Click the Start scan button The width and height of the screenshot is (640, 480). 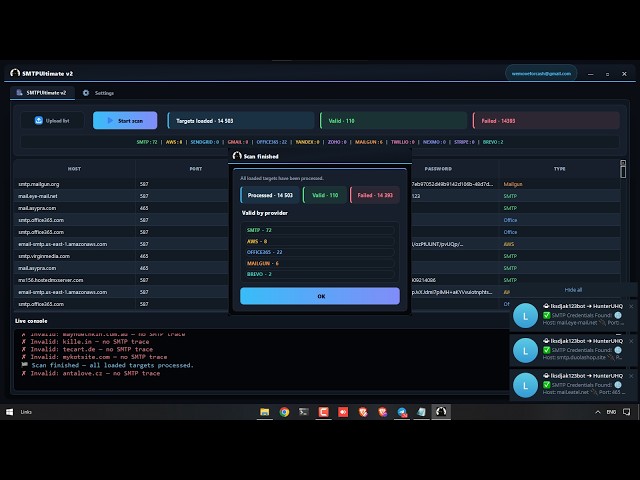pos(125,120)
